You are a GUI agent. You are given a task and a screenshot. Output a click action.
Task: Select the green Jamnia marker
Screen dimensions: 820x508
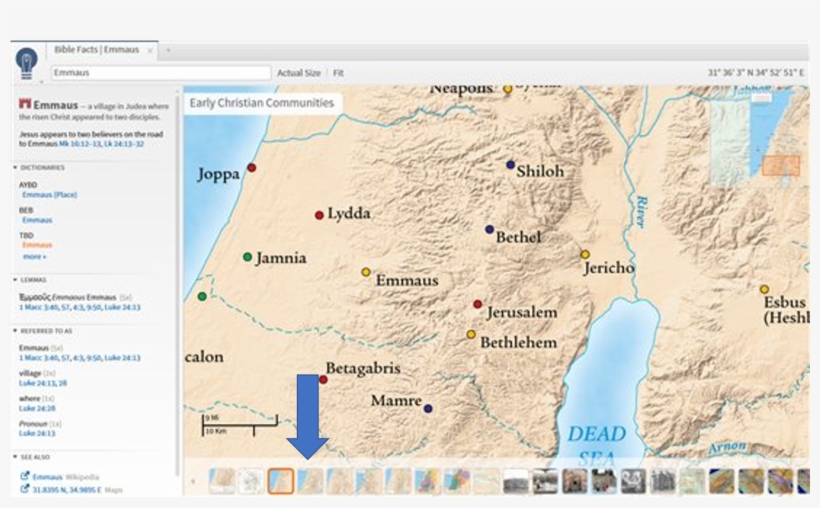pos(247,257)
